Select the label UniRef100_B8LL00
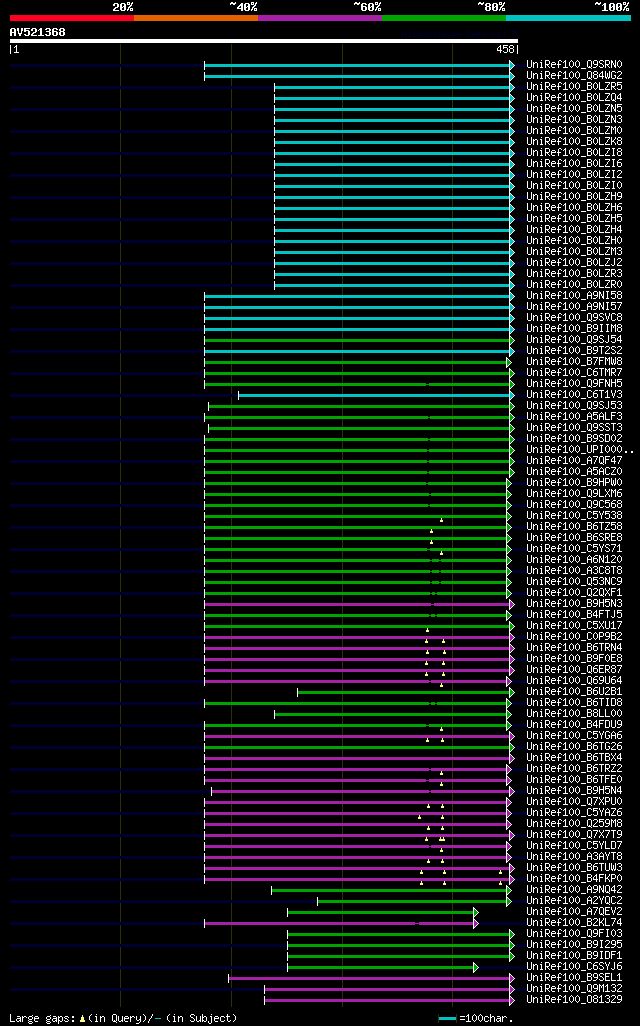640x1026 pixels. 575,714
